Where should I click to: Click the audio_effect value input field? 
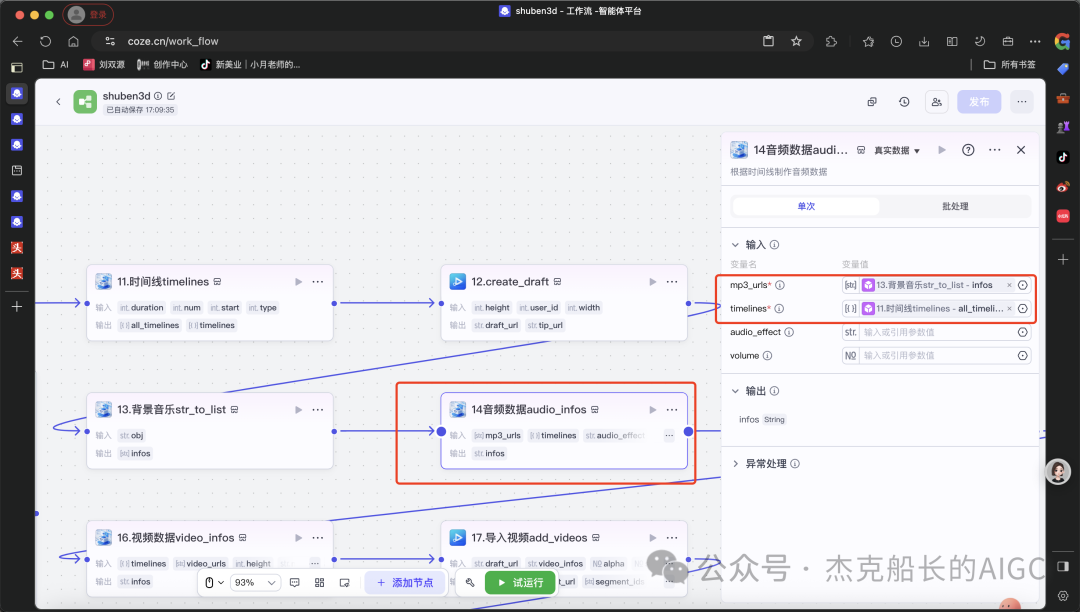(937, 332)
